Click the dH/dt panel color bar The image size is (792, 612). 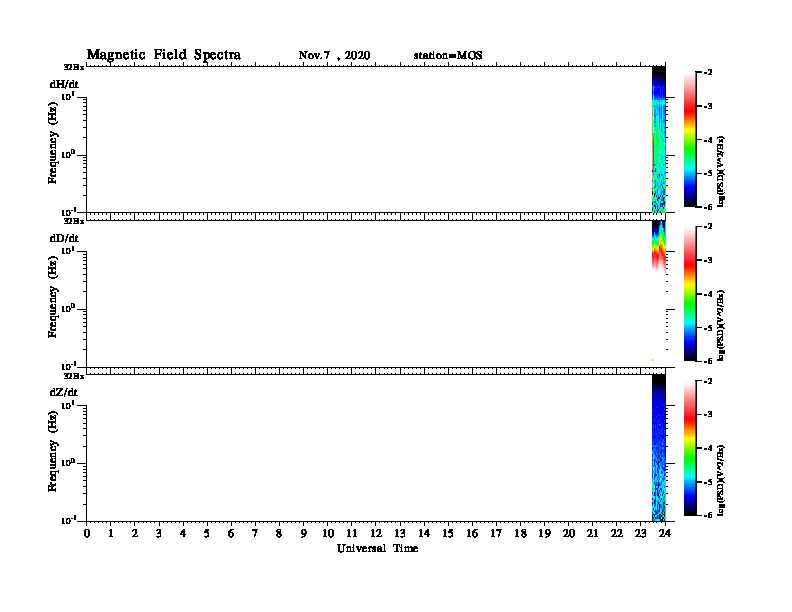point(690,139)
